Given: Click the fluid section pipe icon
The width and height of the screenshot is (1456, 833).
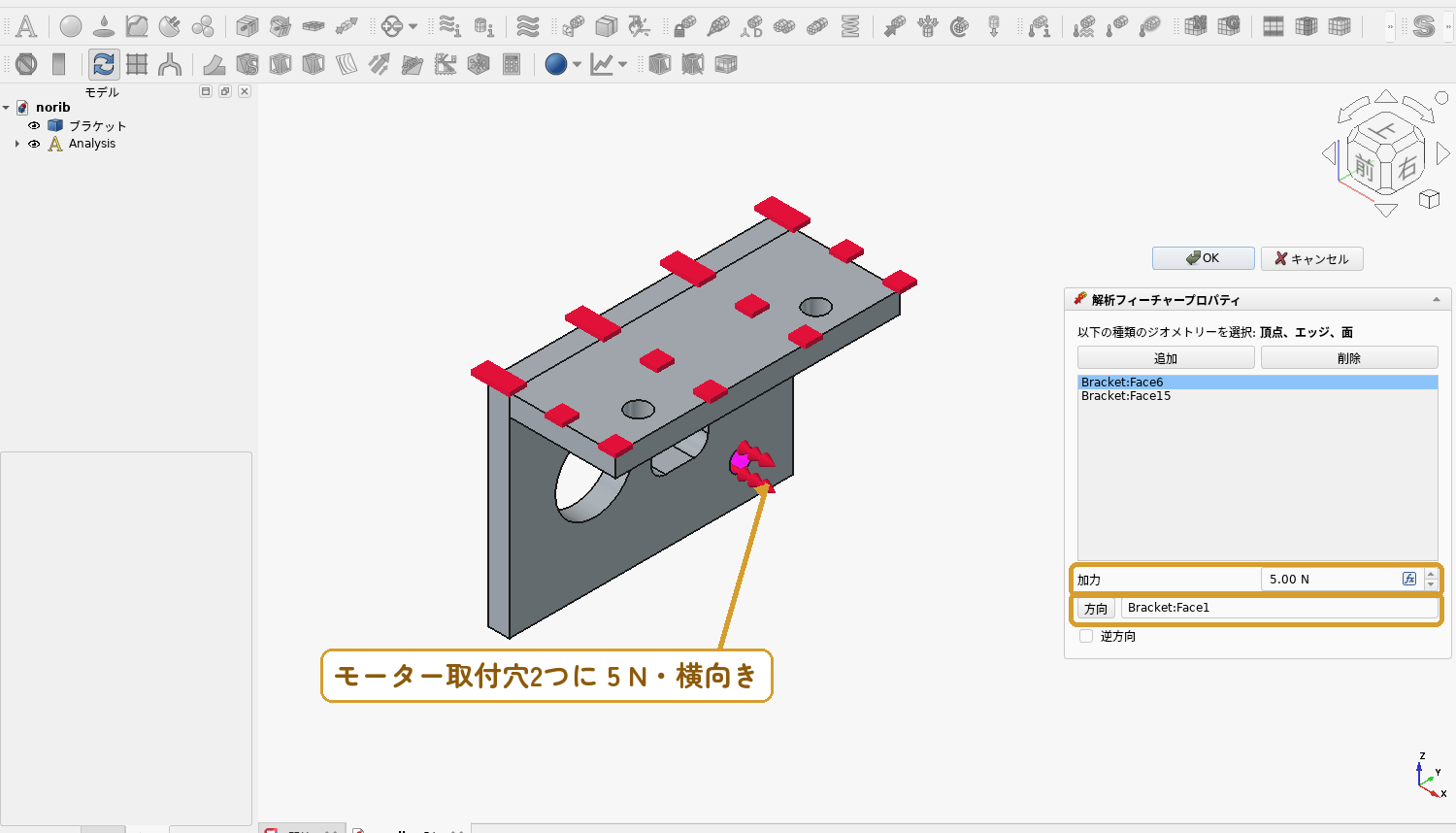Looking at the screenshot, I should coord(347,26).
